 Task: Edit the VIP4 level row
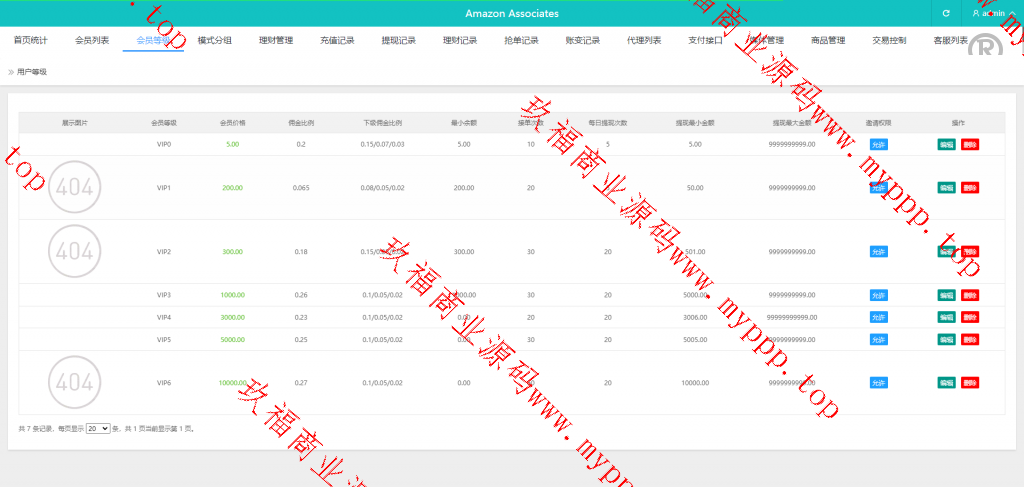click(x=946, y=317)
